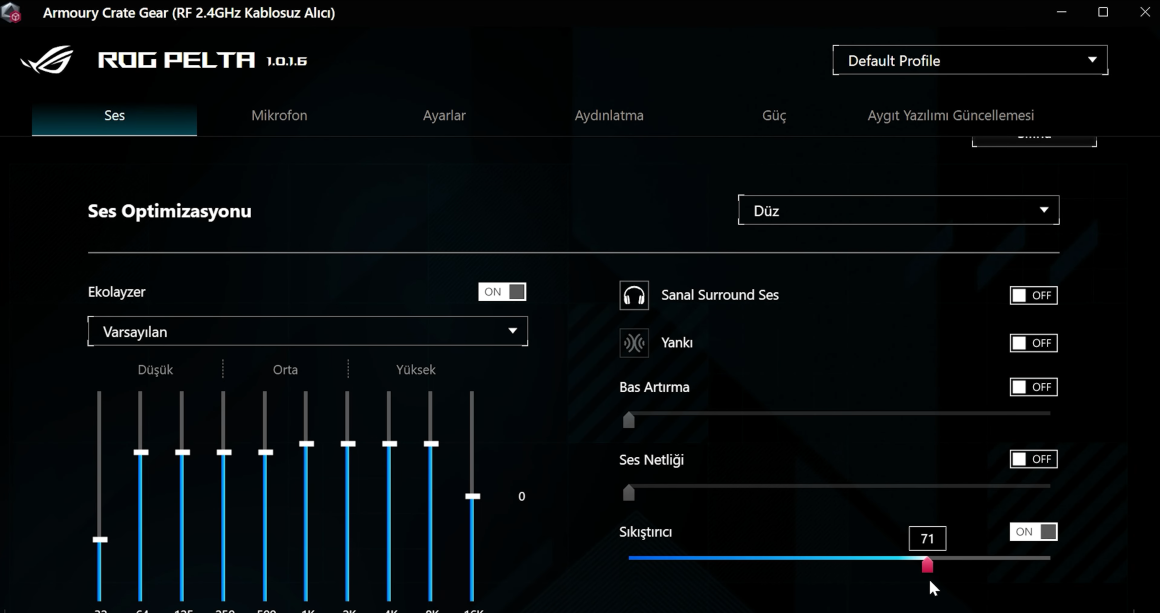This screenshot has height=613, width=1160.
Task: Click the Orta equalizer range label
Action: [x=286, y=370]
